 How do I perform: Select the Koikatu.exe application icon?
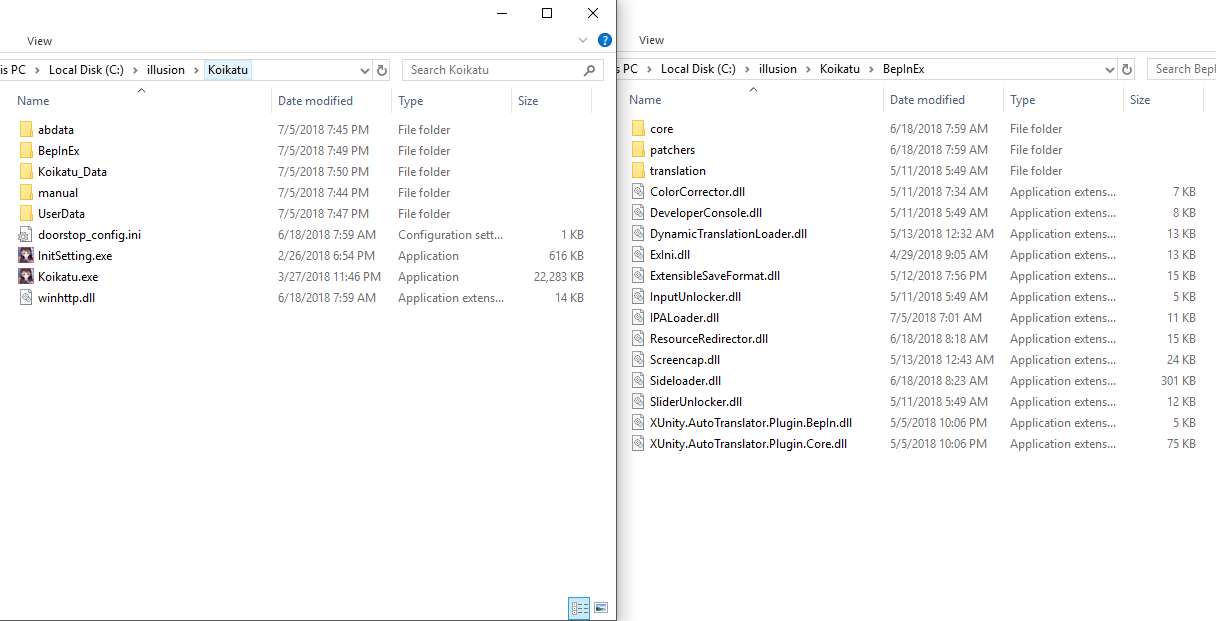pyautogui.click(x=26, y=277)
